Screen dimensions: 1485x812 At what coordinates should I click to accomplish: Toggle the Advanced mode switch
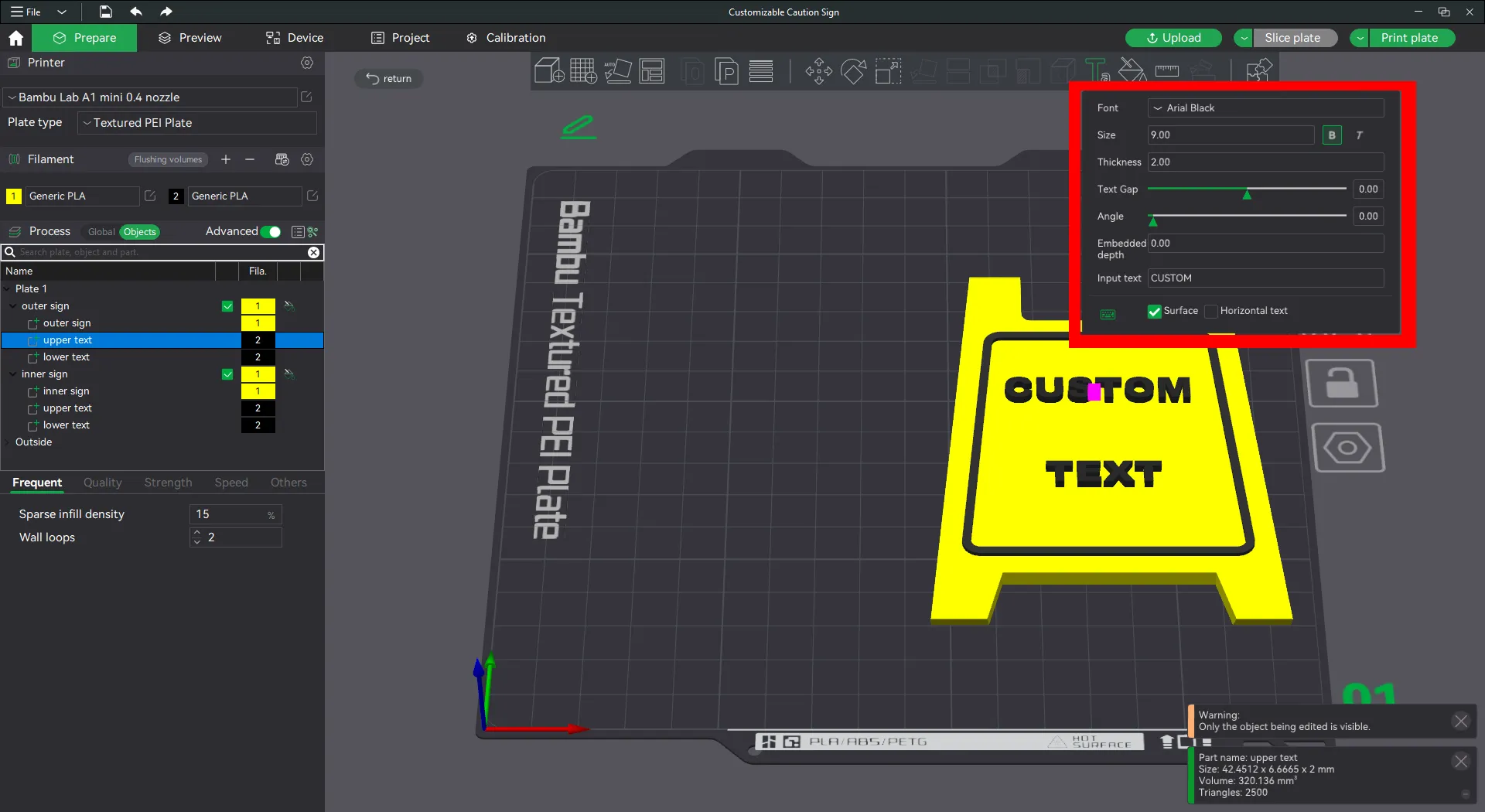271,232
